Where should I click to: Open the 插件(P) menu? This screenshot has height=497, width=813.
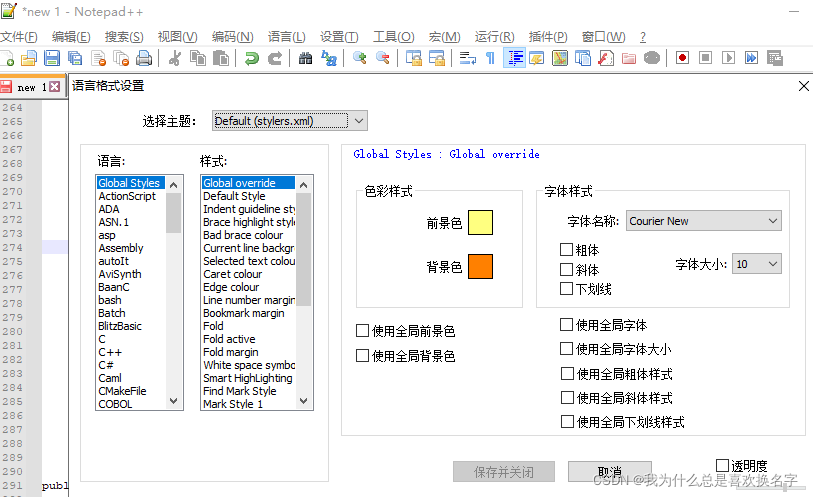tap(548, 37)
